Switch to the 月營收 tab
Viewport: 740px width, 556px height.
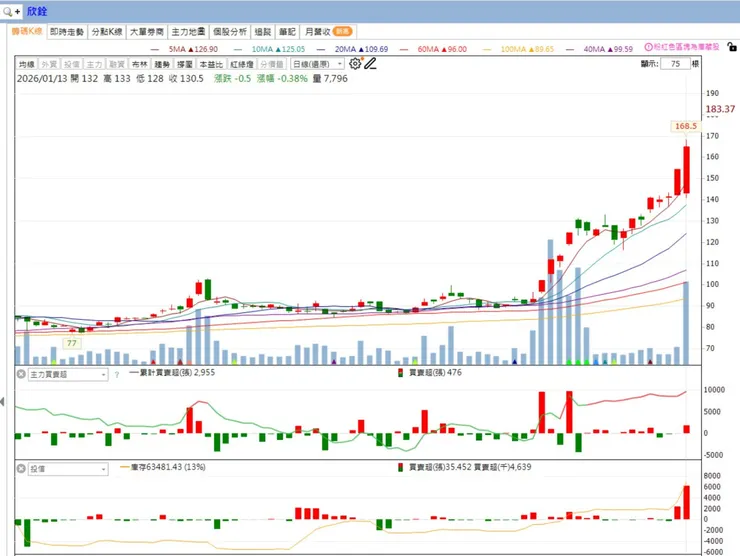pyautogui.click(x=328, y=32)
